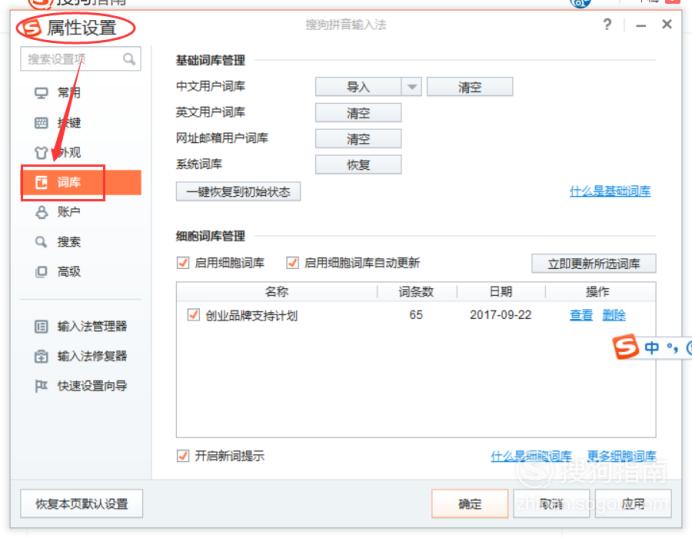692x538 pixels.
Task: Click the help question mark icon
Action: point(607,24)
